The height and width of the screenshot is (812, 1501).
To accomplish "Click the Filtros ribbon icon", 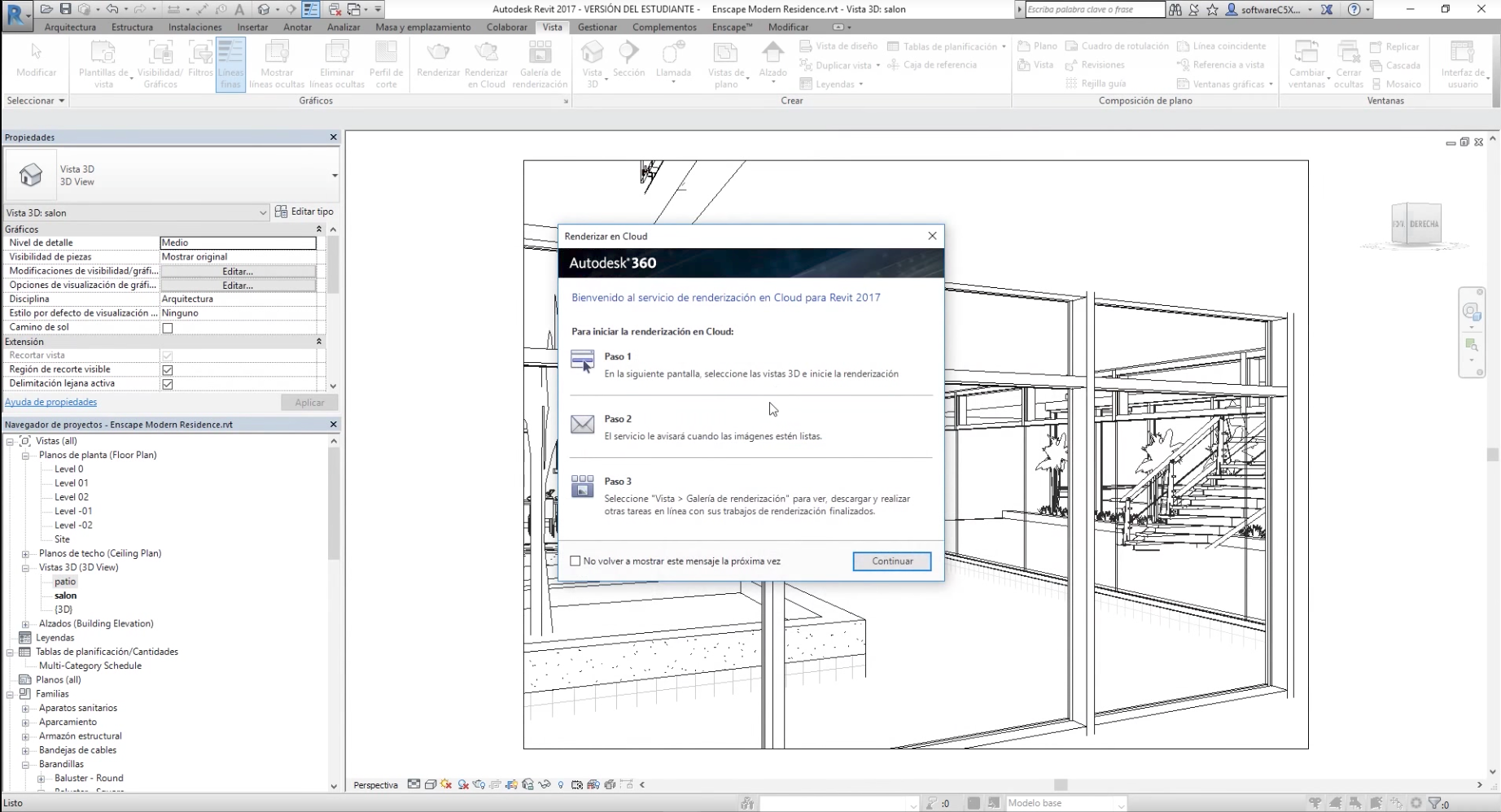I will 200,59.
